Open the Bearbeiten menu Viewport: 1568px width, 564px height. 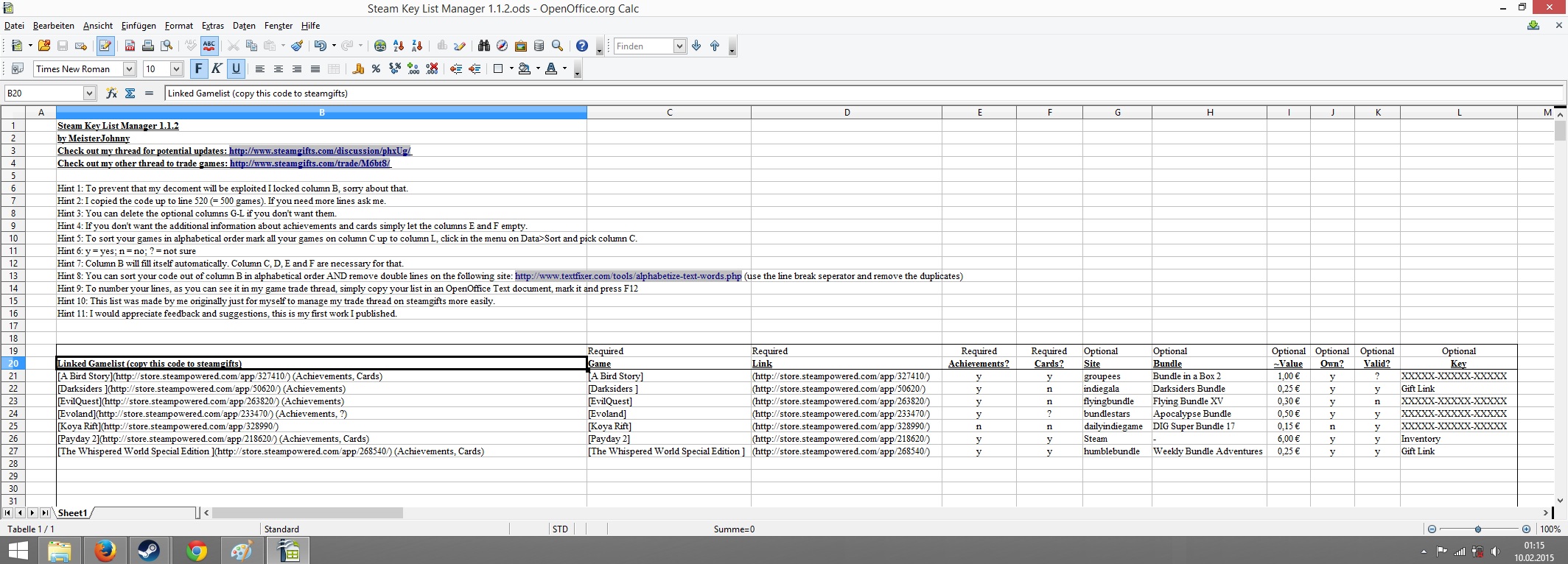(x=54, y=26)
